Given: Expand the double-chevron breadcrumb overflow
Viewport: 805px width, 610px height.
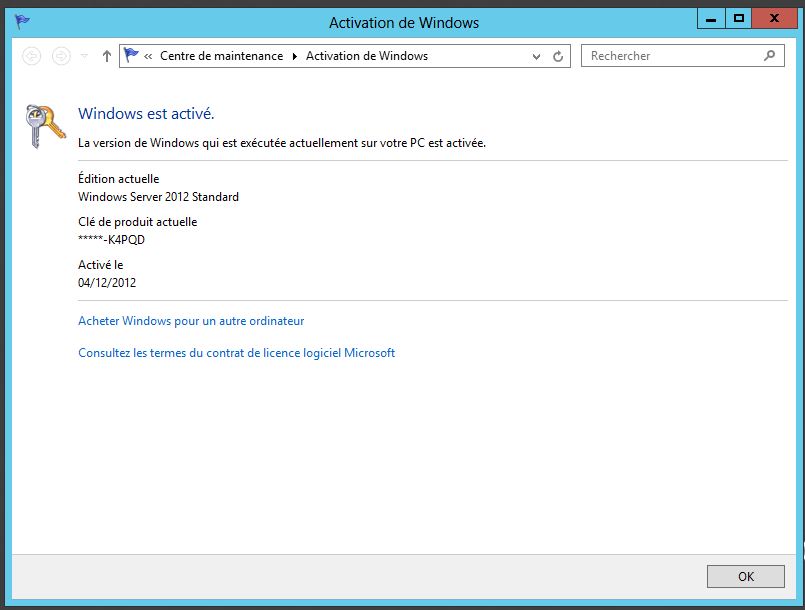Looking at the screenshot, I should pos(148,57).
